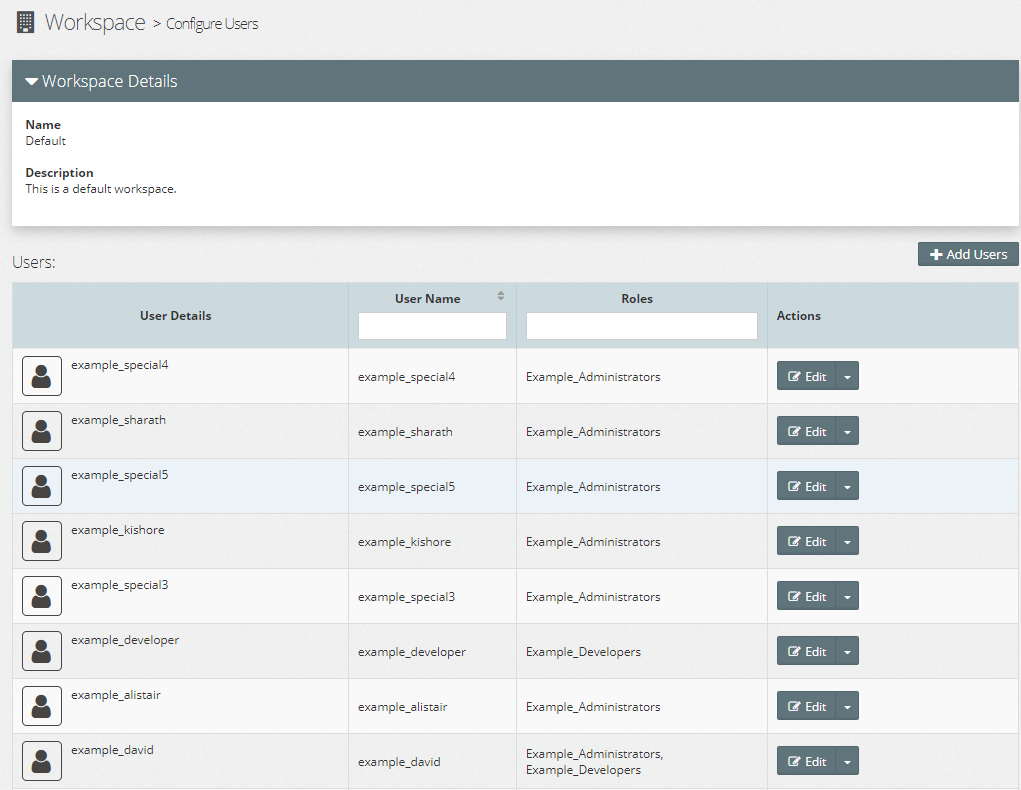Focus the Roles filter input box
This screenshot has width=1021, height=790.
tap(641, 326)
